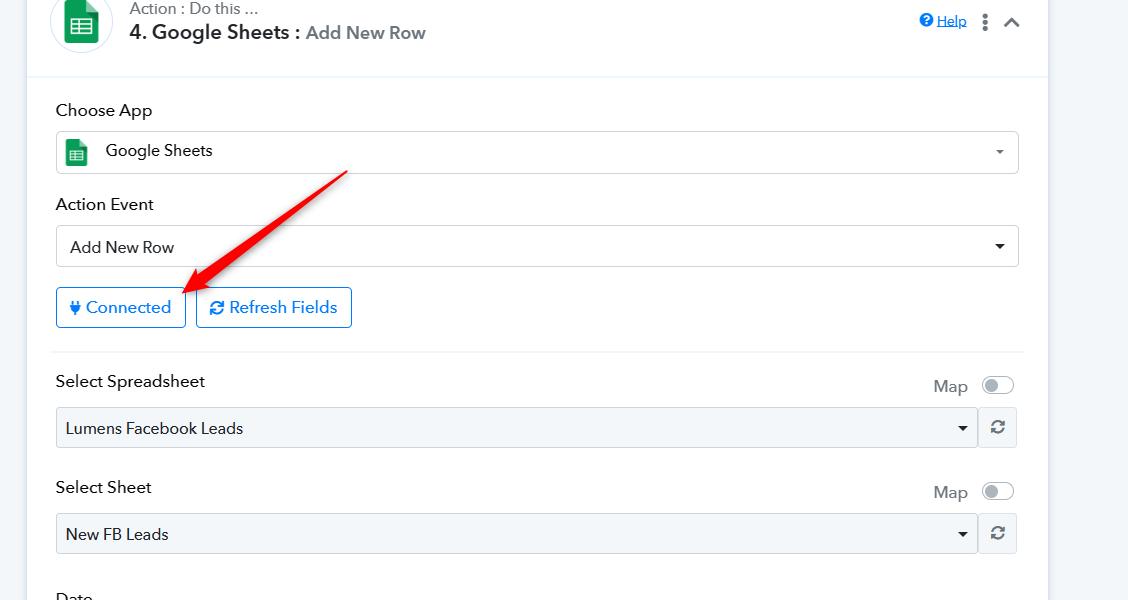Open the three-dot step options menu

click(x=985, y=22)
